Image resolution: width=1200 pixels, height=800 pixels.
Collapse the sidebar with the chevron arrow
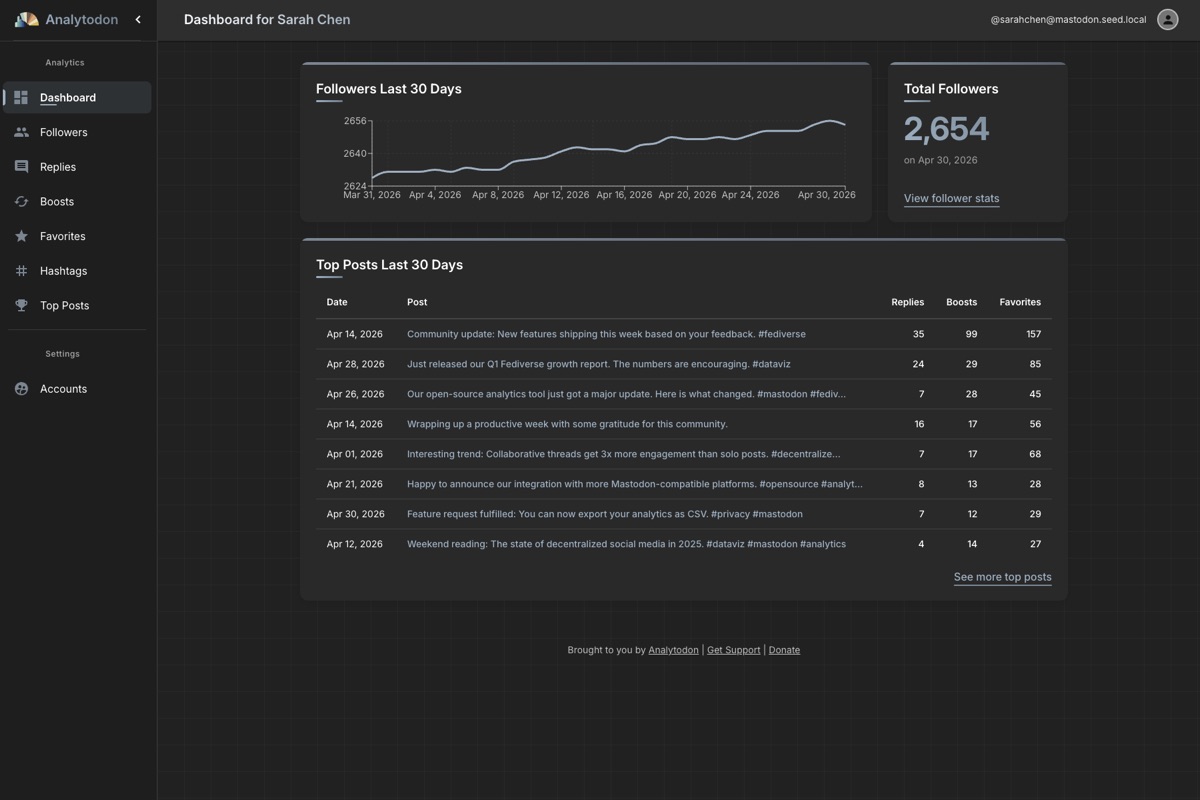click(x=138, y=19)
